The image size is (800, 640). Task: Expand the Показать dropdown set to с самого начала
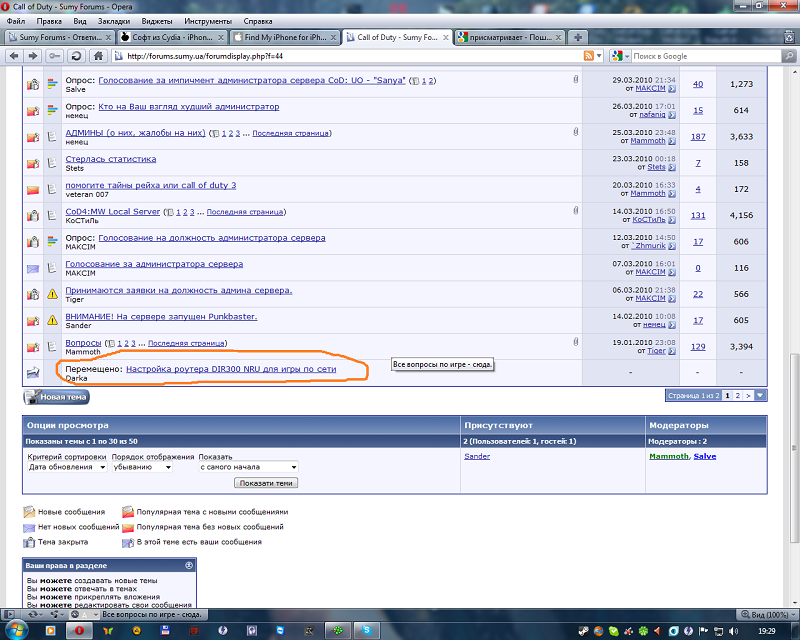point(248,466)
